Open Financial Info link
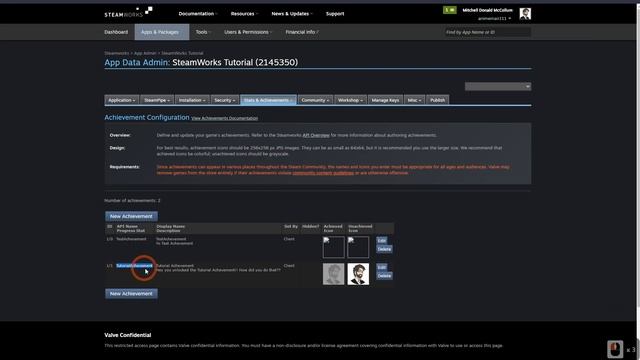This screenshot has width=640, height=360. [x=302, y=32]
